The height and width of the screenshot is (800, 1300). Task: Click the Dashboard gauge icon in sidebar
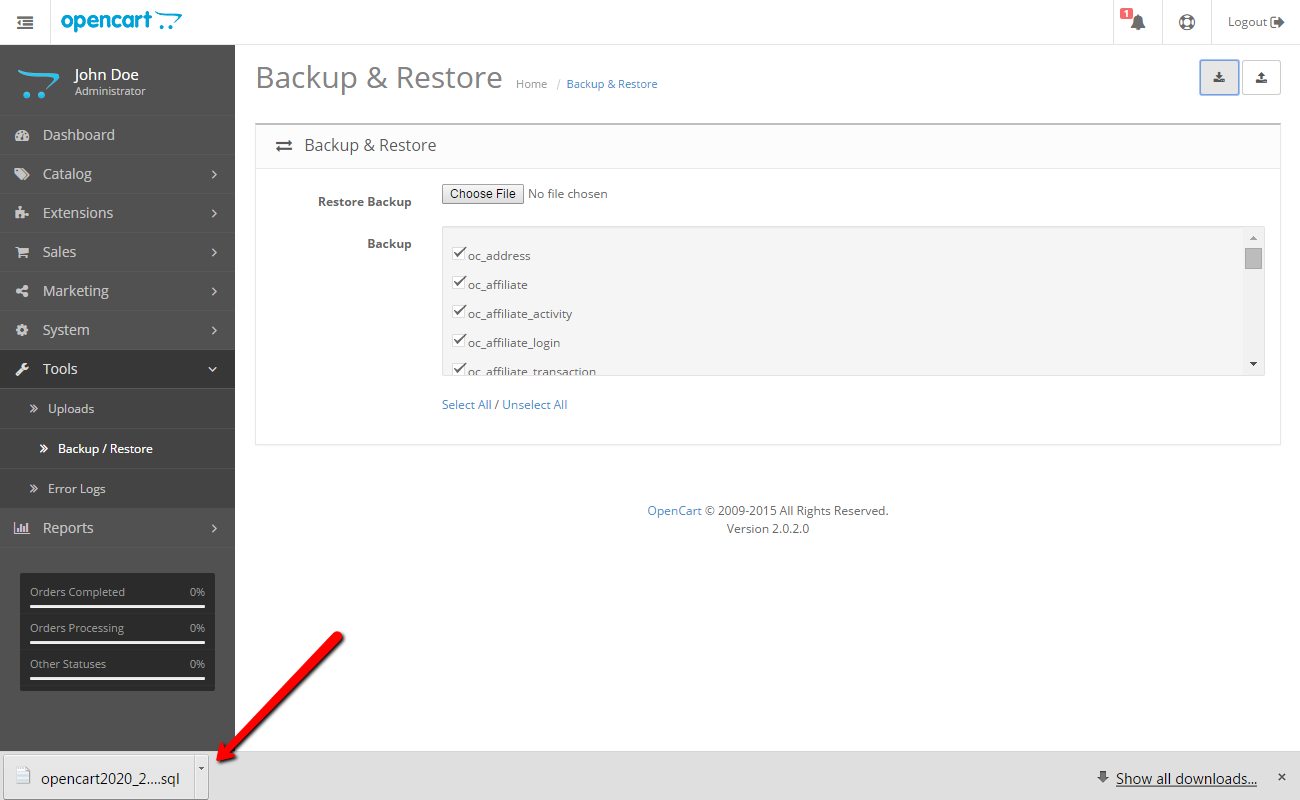22,134
